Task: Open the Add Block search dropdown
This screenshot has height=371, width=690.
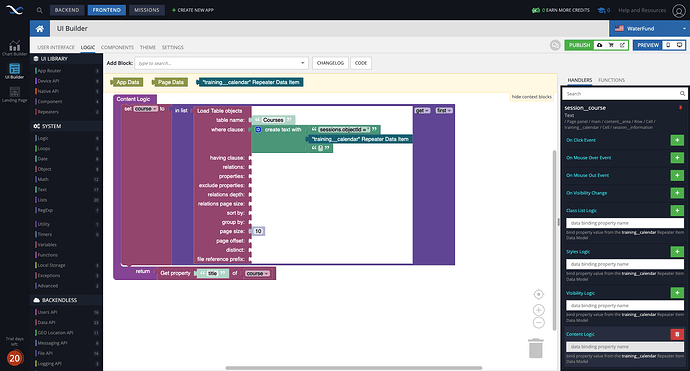Action: pyautogui.click(x=302, y=63)
